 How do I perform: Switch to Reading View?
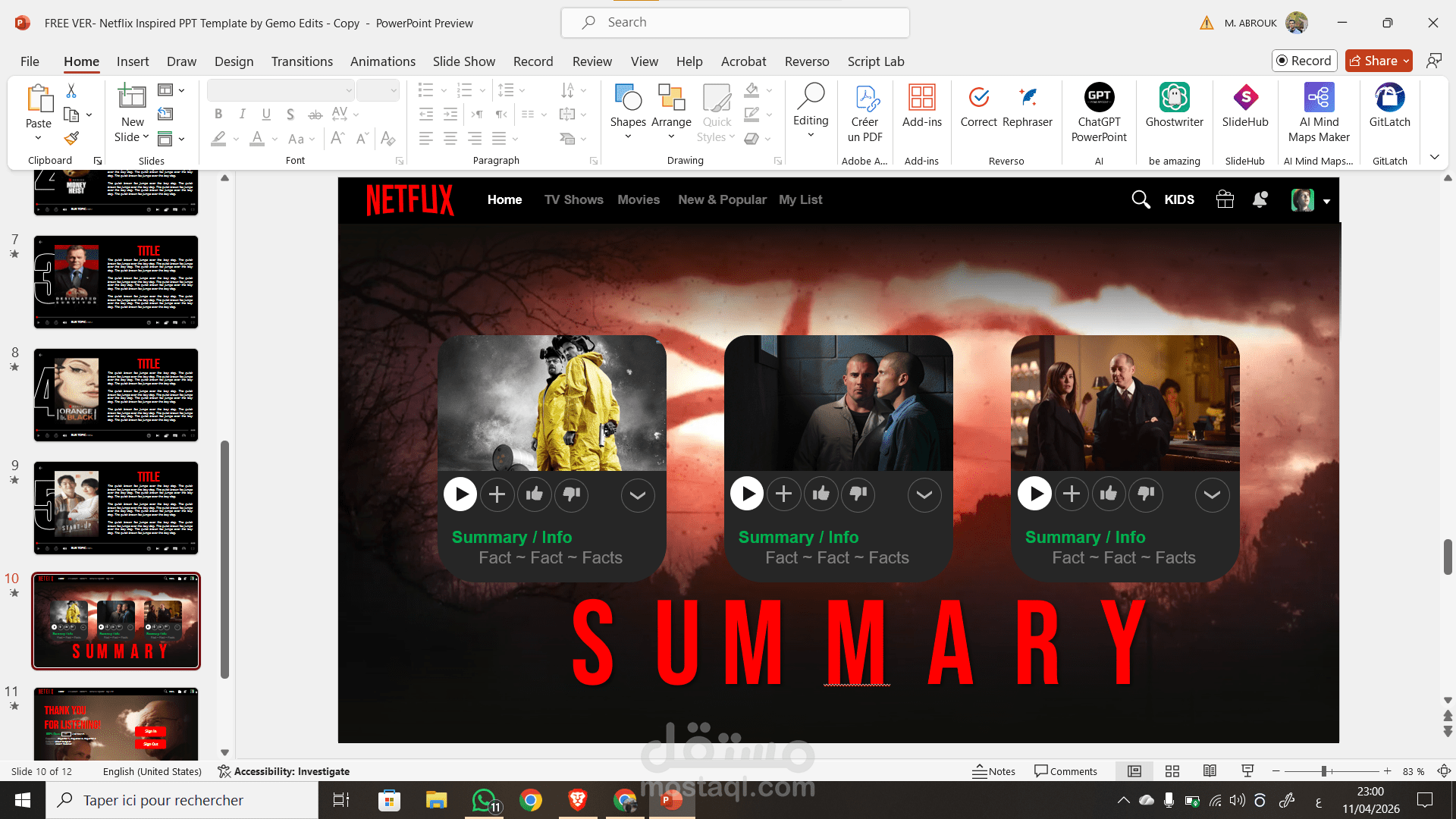pos(1210,771)
